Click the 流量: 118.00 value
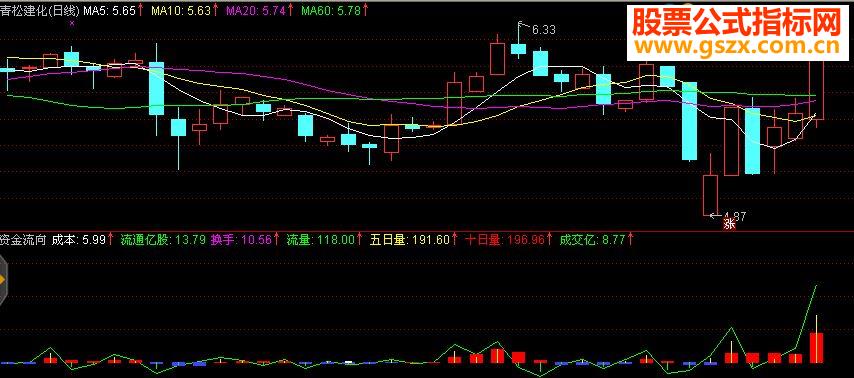 coord(325,239)
